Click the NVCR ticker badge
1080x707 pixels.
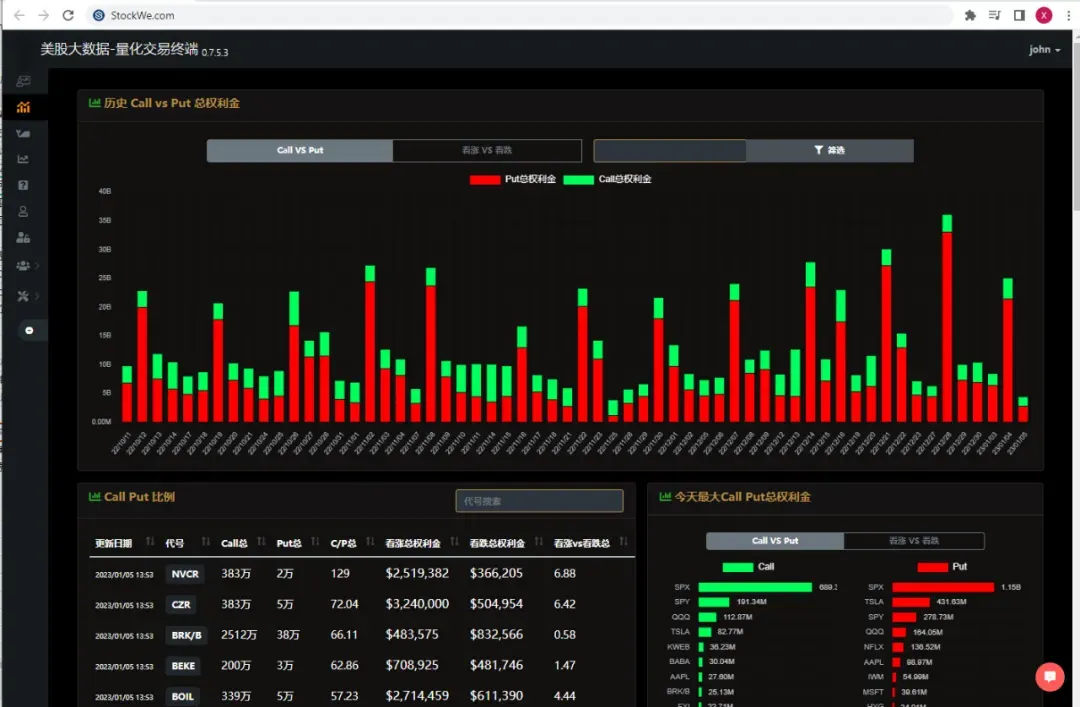pyautogui.click(x=185, y=574)
